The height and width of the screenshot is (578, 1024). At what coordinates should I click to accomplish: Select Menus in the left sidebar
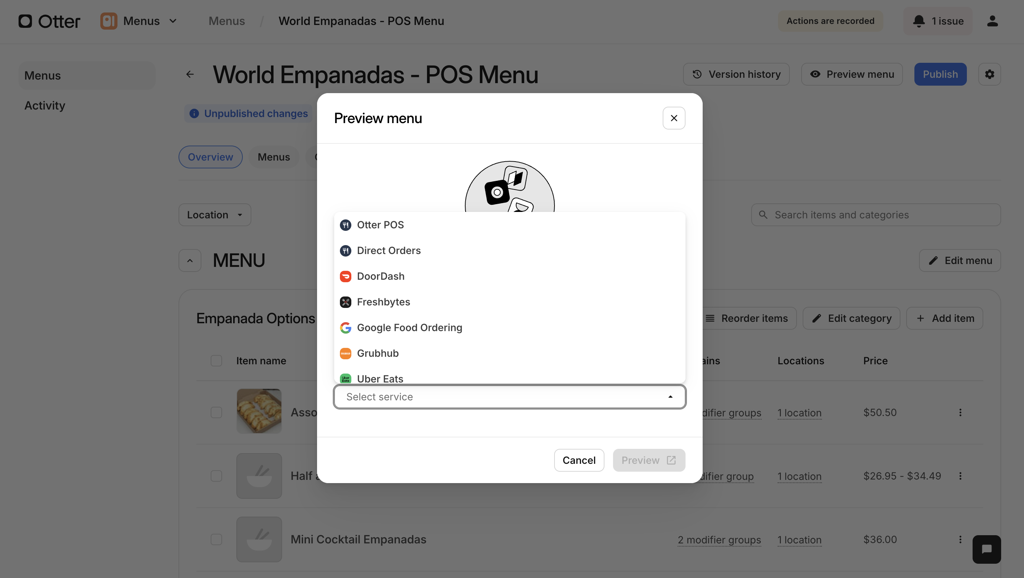pyautogui.click(x=86, y=76)
